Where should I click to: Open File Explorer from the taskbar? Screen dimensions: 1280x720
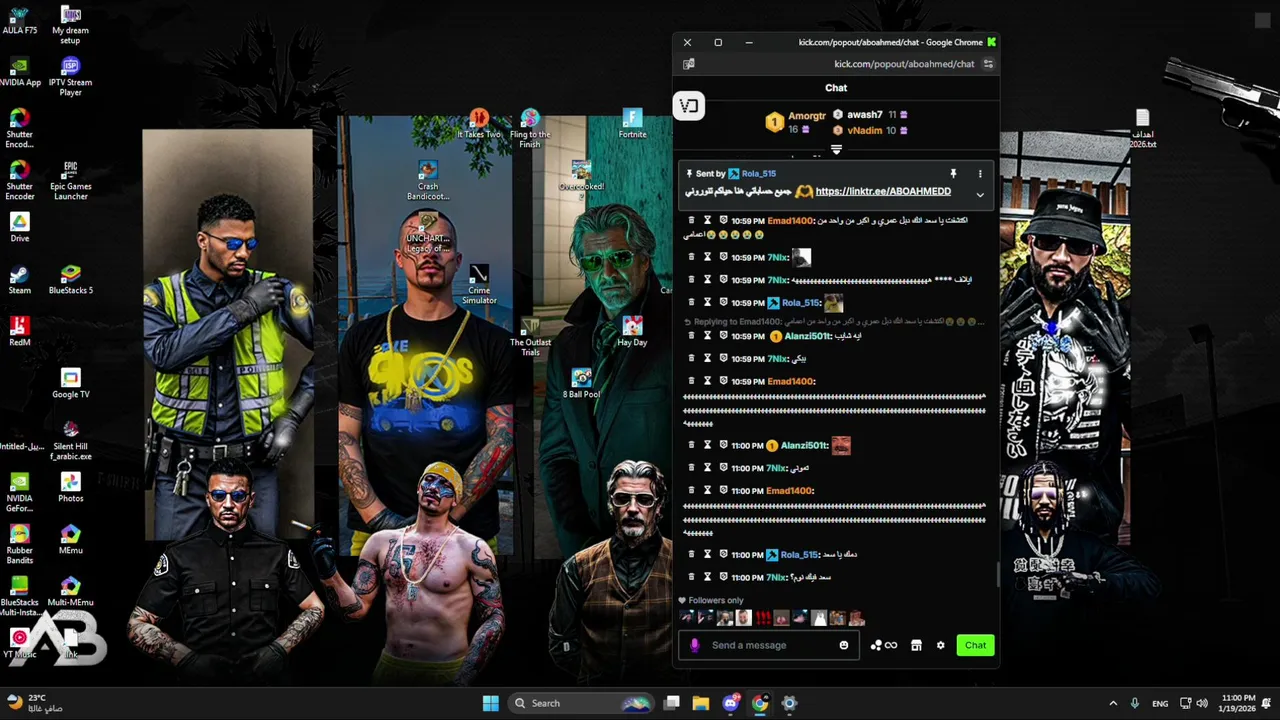(701, 703)
